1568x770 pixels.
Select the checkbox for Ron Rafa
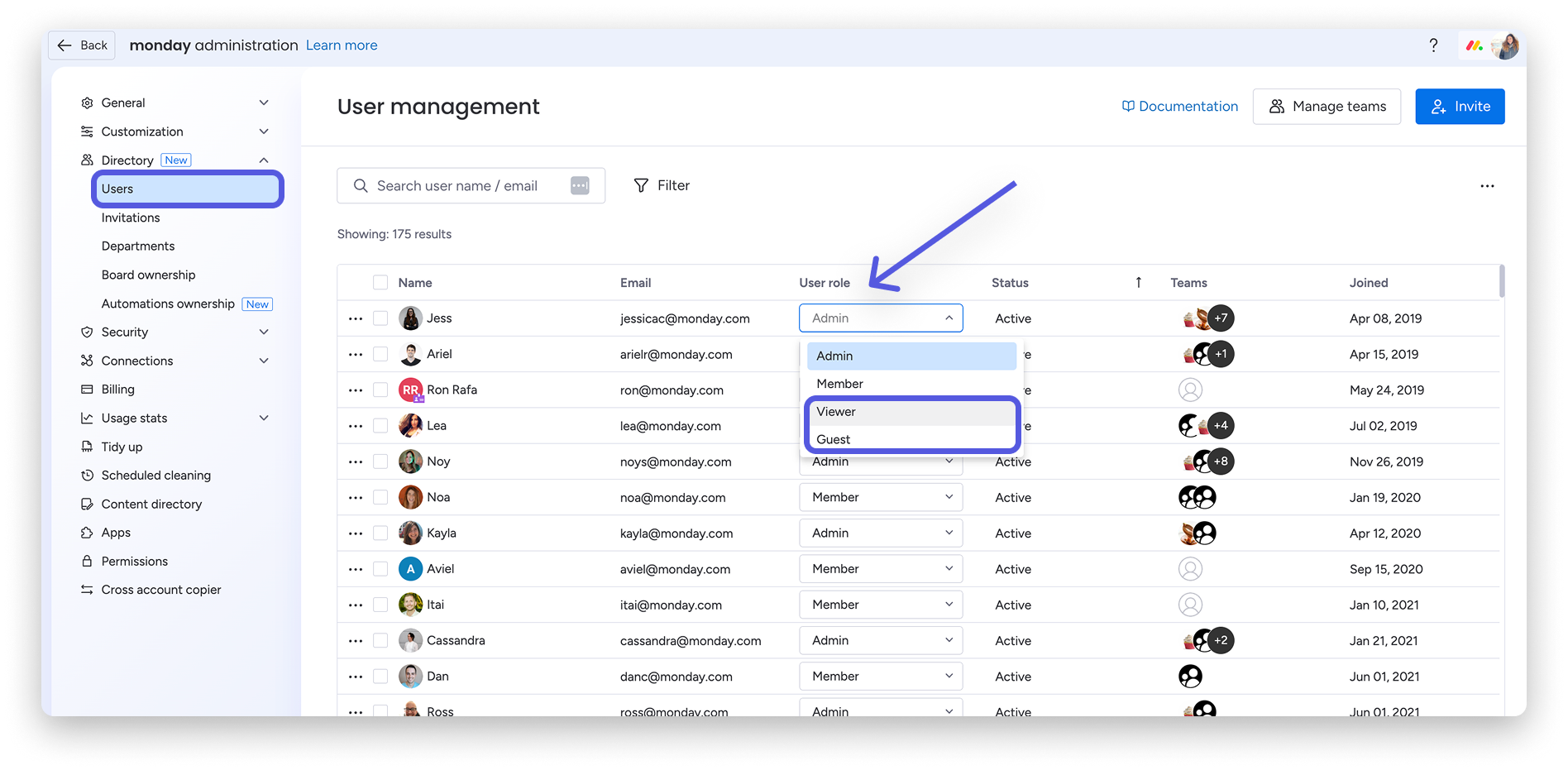coord(380,390)
